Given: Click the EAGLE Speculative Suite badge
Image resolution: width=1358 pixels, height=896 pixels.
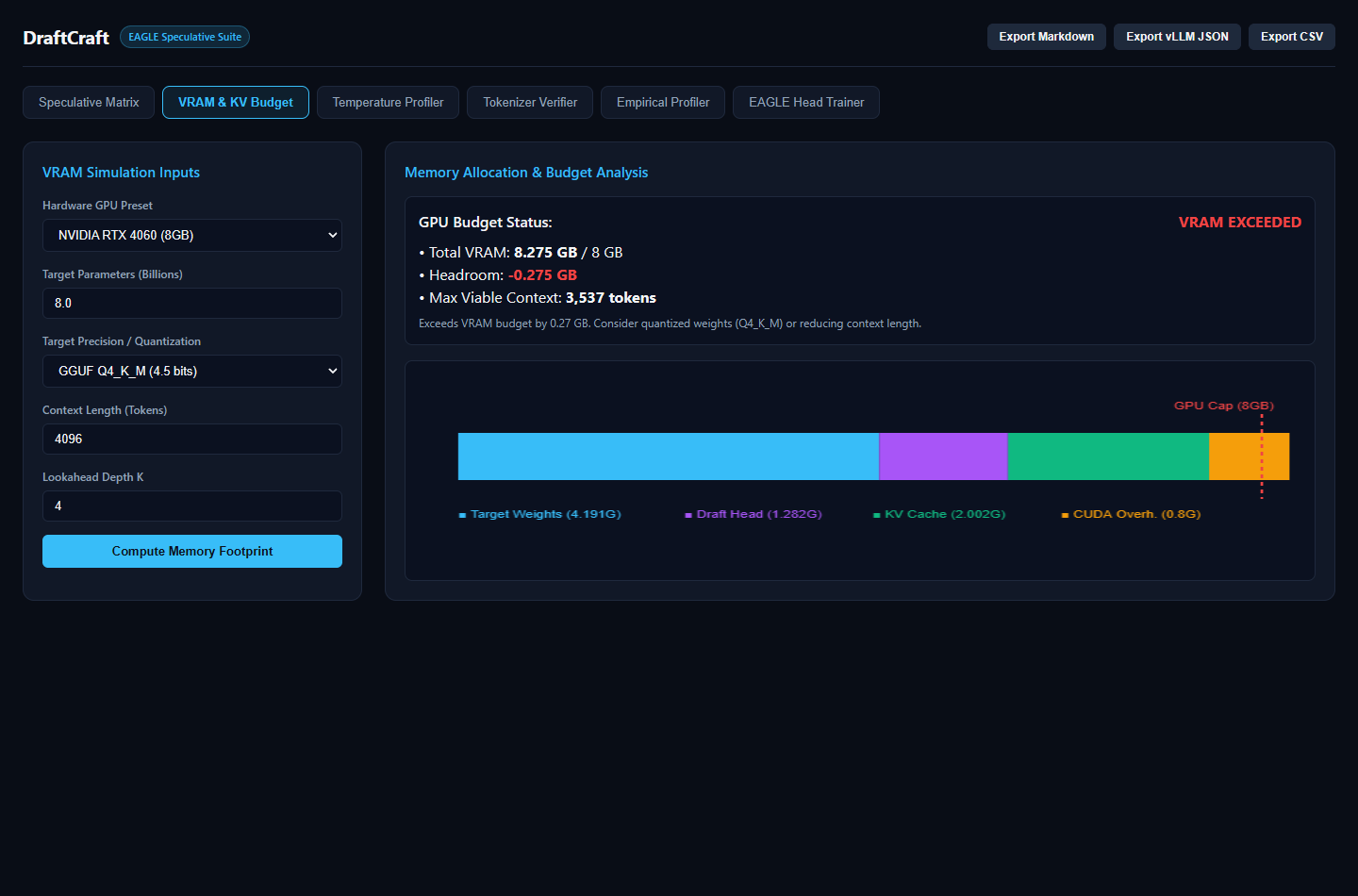Looking at the screenshot, I should tap(185, 37).
